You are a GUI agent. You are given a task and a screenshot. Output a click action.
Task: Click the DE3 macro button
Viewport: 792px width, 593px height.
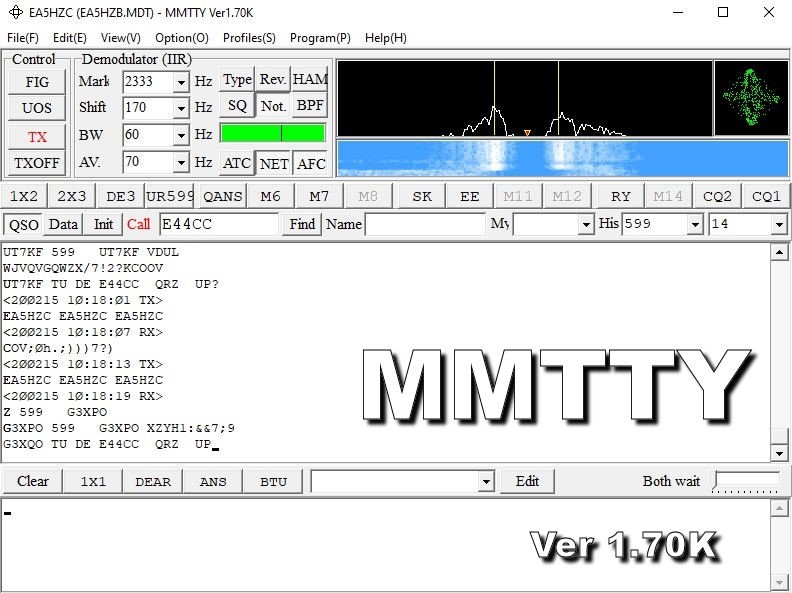click(121, 196)
